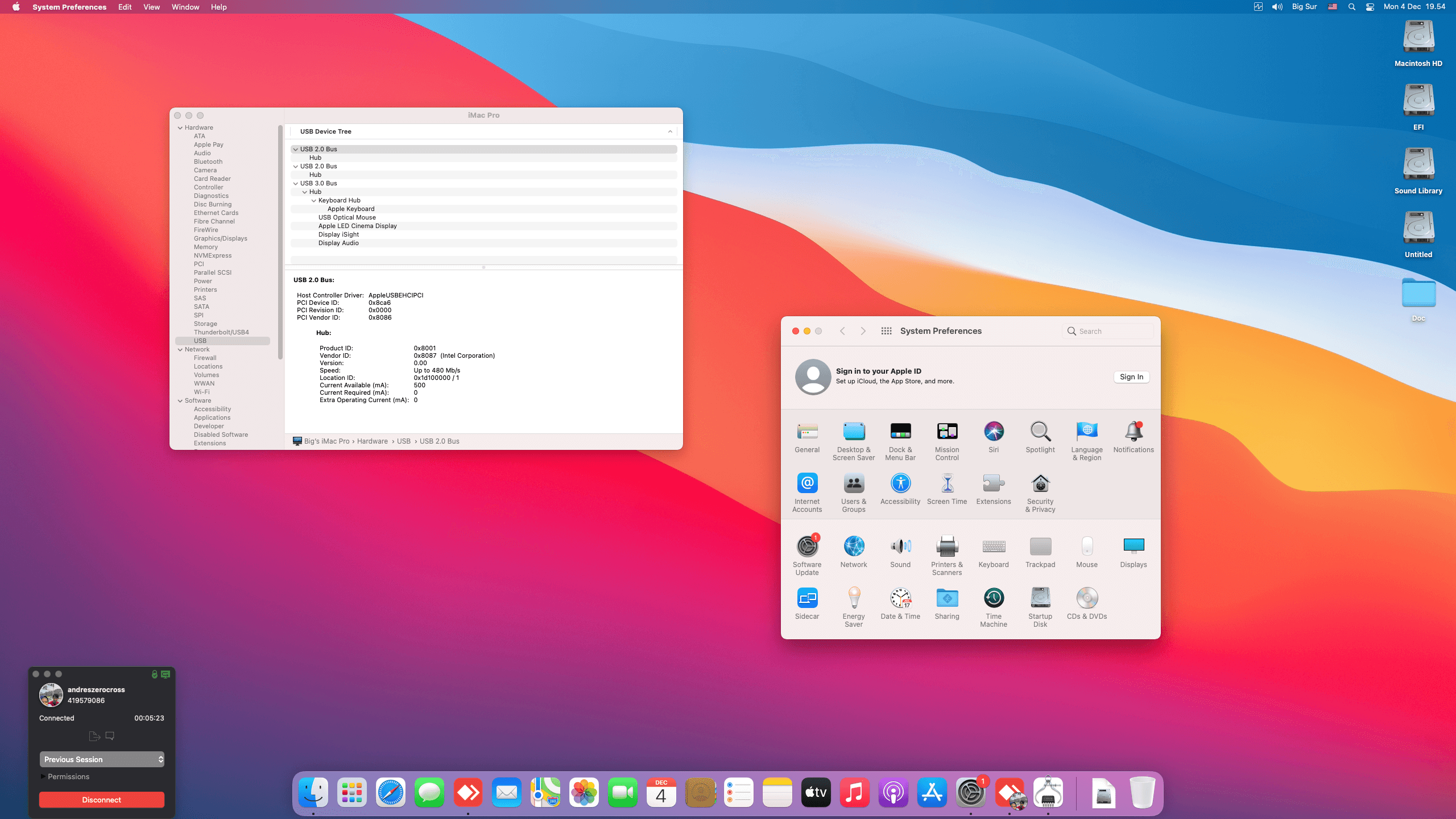Open Startup Disk preferences
Viewport: 1456px width, 819px height.
coord(1040,607)
